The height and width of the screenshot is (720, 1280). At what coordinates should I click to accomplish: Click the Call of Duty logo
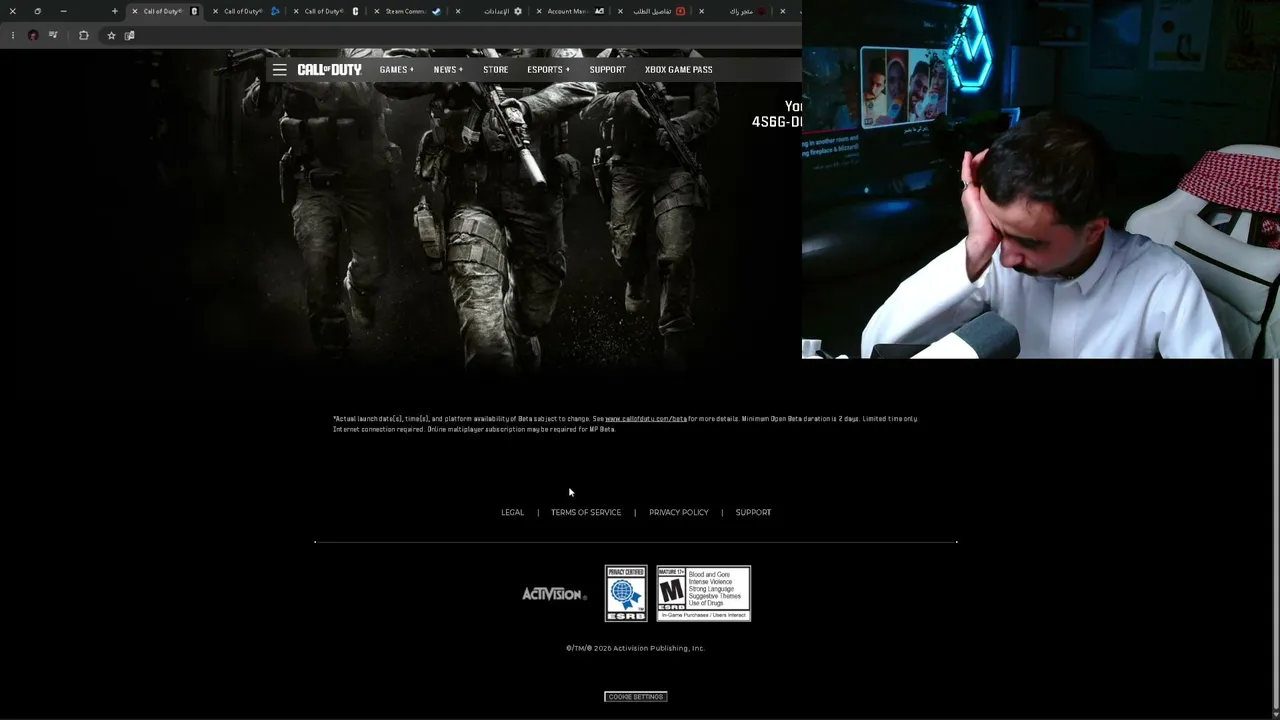(329, 70)
